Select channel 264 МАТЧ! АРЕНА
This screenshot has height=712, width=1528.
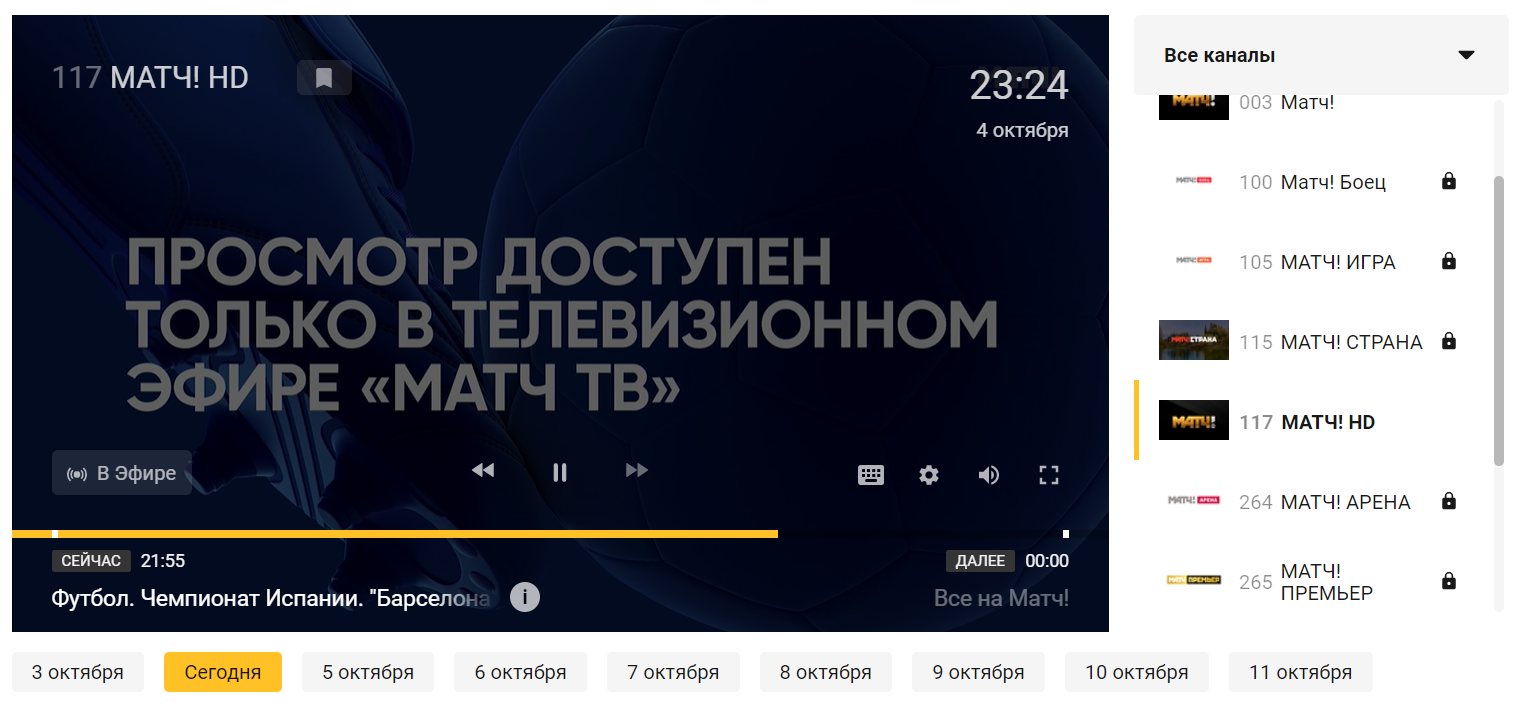tap(1314, 501)
